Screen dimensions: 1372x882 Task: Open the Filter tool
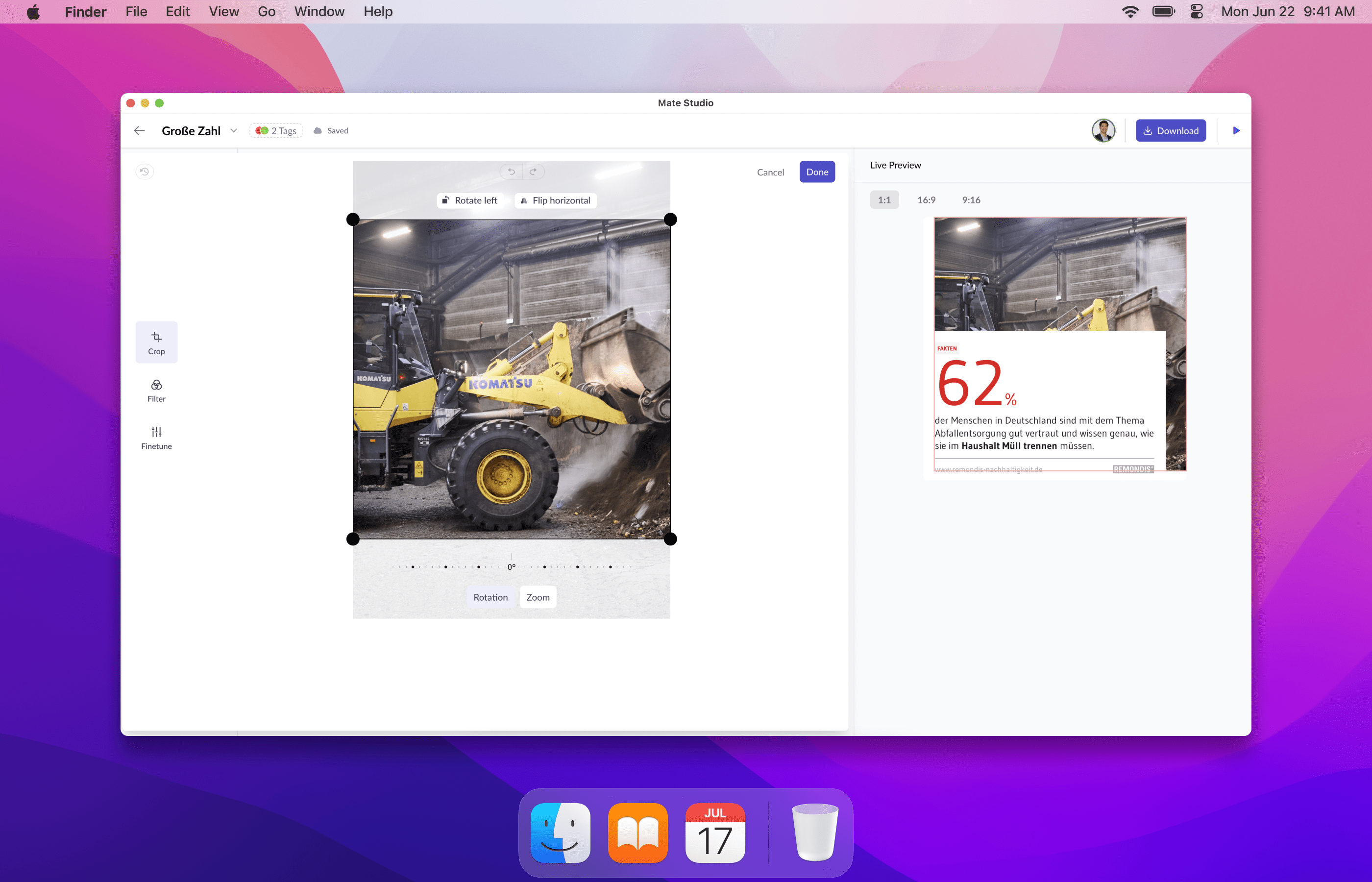pos(156,390)
